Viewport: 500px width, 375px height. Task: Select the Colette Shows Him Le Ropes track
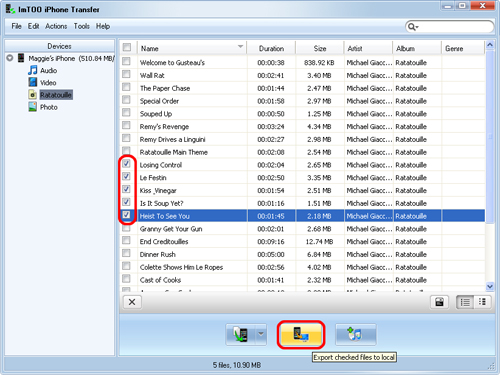coord(302,267)
